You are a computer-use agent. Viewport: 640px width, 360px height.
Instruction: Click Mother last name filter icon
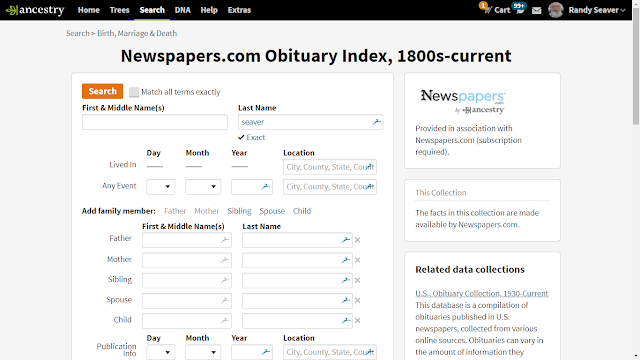point(346,260)
